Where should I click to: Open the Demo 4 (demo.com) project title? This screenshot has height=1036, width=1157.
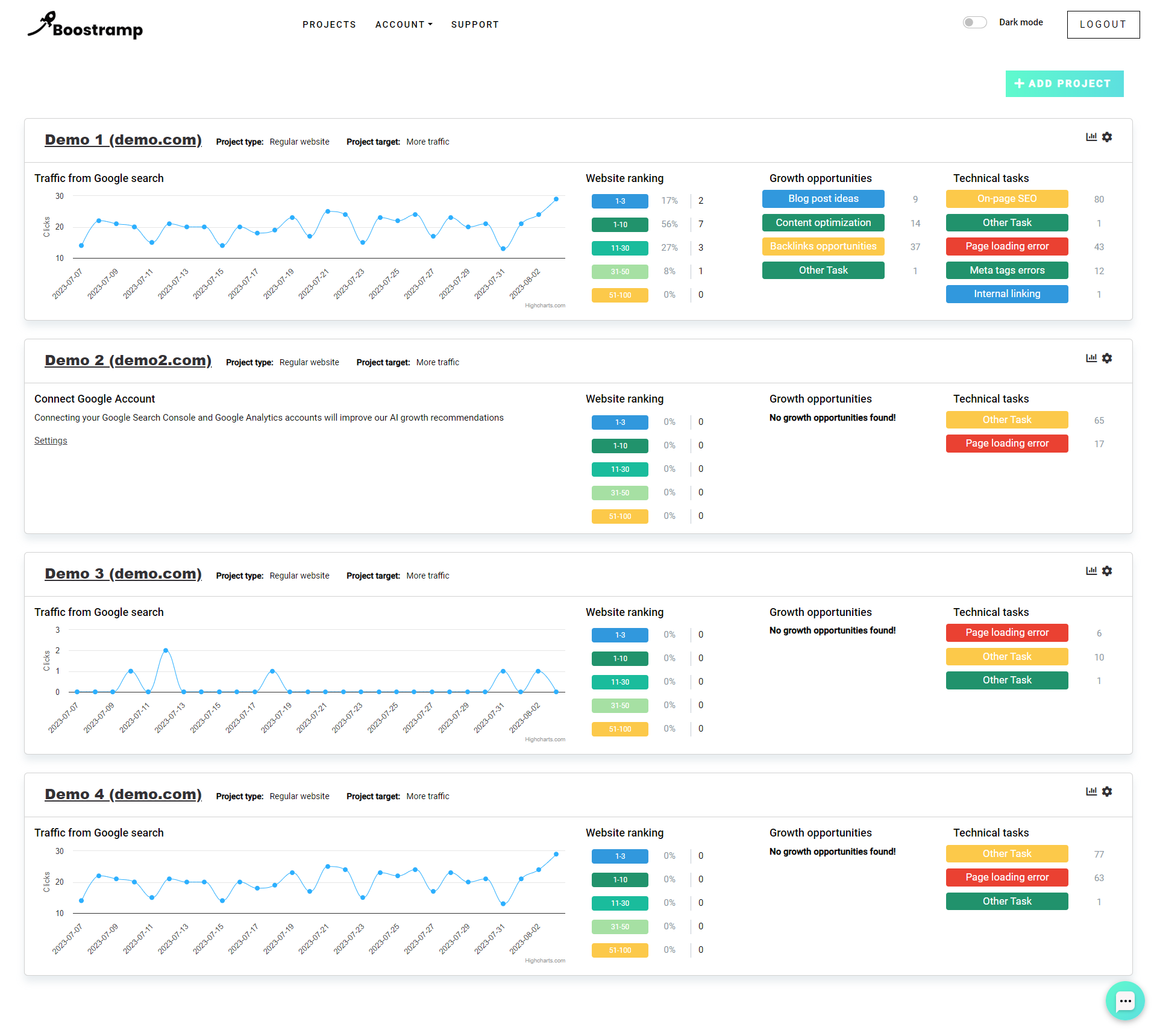click(x=123, y=794)
